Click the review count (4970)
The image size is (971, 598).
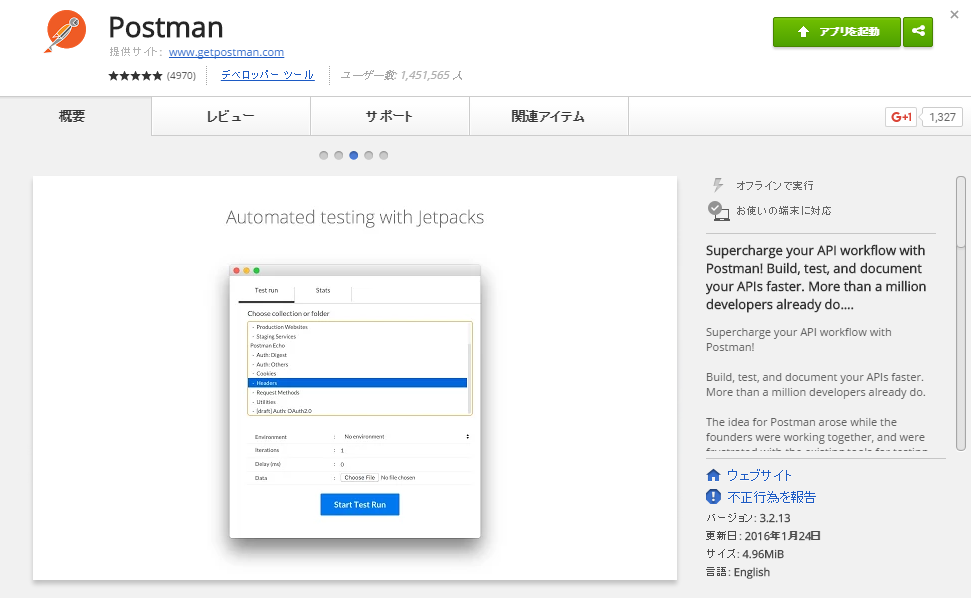(x=181, y=76)
